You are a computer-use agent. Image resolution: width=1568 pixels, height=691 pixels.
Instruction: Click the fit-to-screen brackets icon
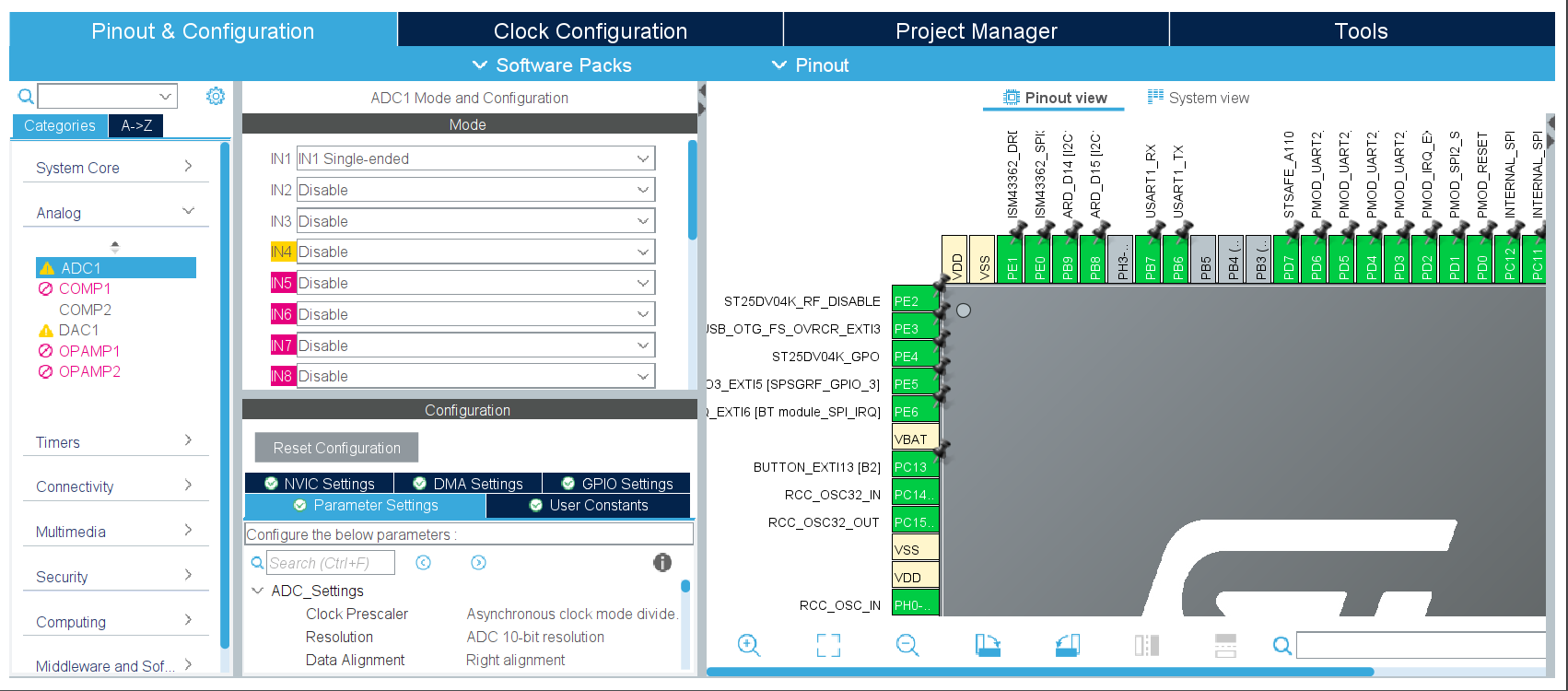click(x=828, y=646)
